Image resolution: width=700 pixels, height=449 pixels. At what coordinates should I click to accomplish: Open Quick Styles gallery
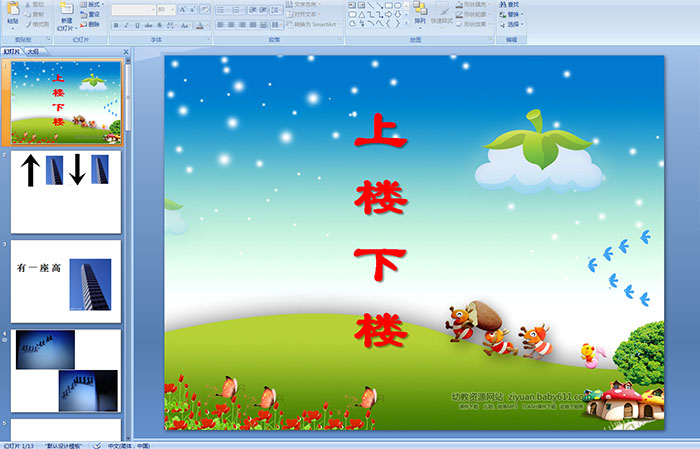point(442,14)
